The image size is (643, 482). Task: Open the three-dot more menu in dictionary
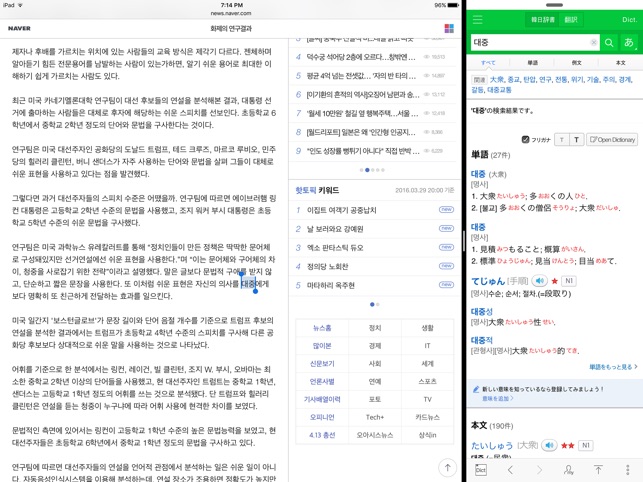pyautogui.click(x=627, y=470)
